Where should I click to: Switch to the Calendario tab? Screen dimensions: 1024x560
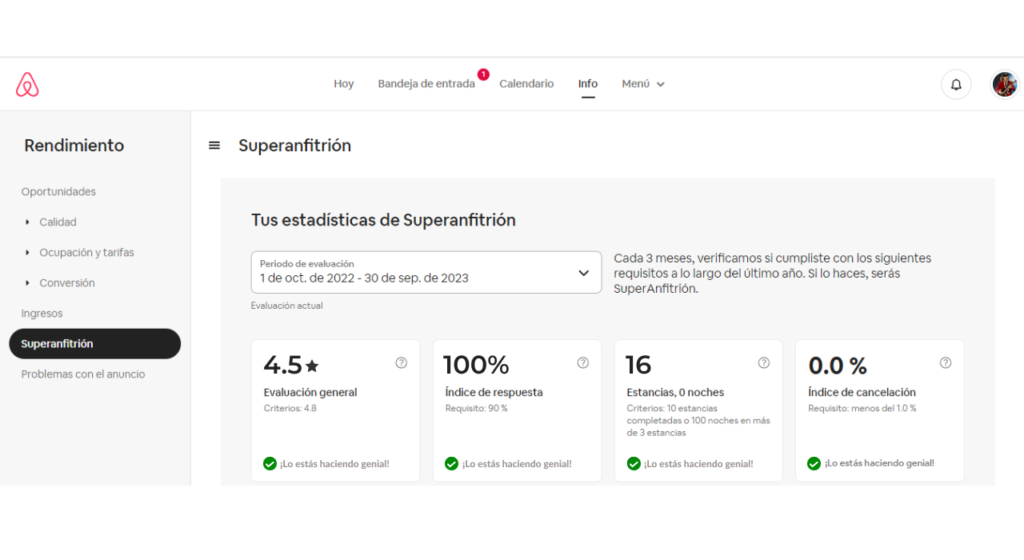click(x=526, y=84)
